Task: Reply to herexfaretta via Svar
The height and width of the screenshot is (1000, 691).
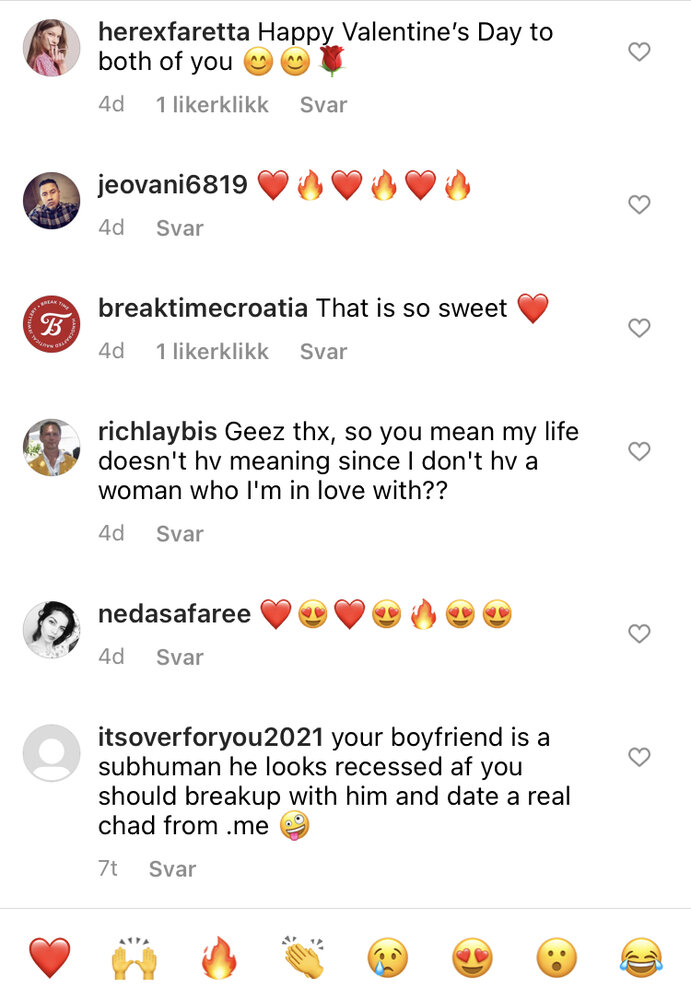Action: click(x=323, y=105)
